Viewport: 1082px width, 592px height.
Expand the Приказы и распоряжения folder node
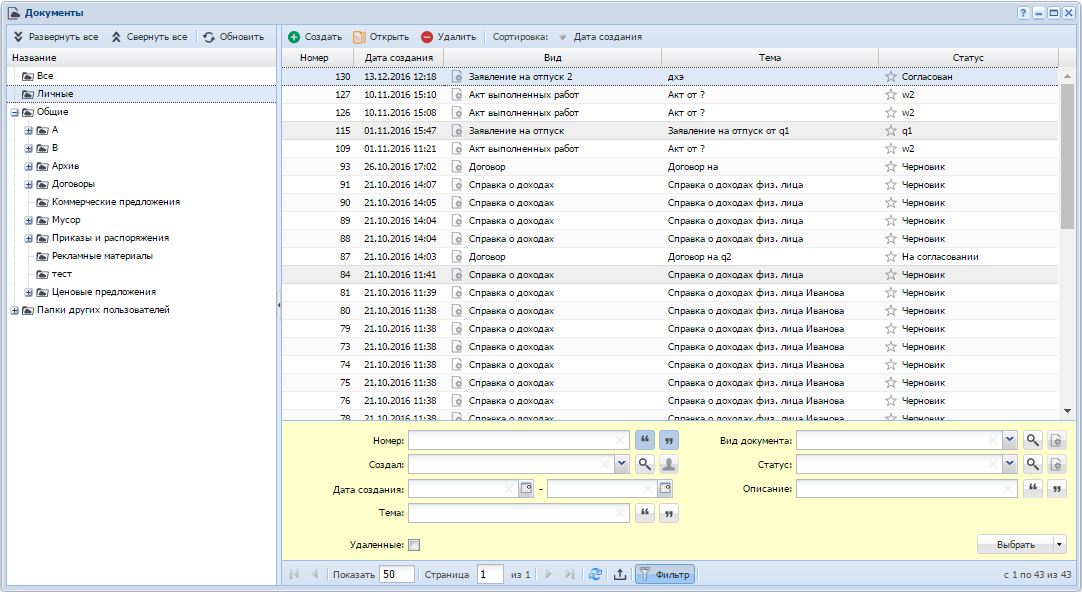(x=28, y=238)
